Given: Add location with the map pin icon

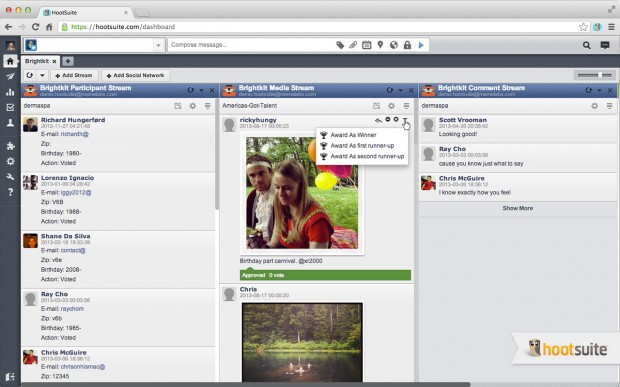Looking at the screenshot, I should (380, 45).
